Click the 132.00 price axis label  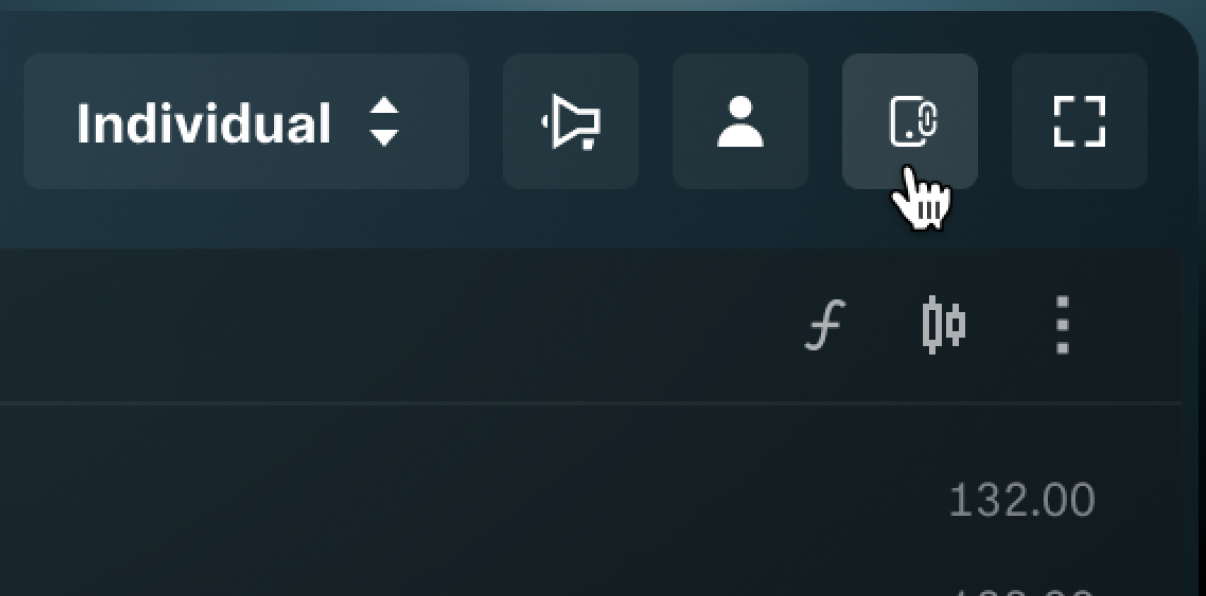1021,500
